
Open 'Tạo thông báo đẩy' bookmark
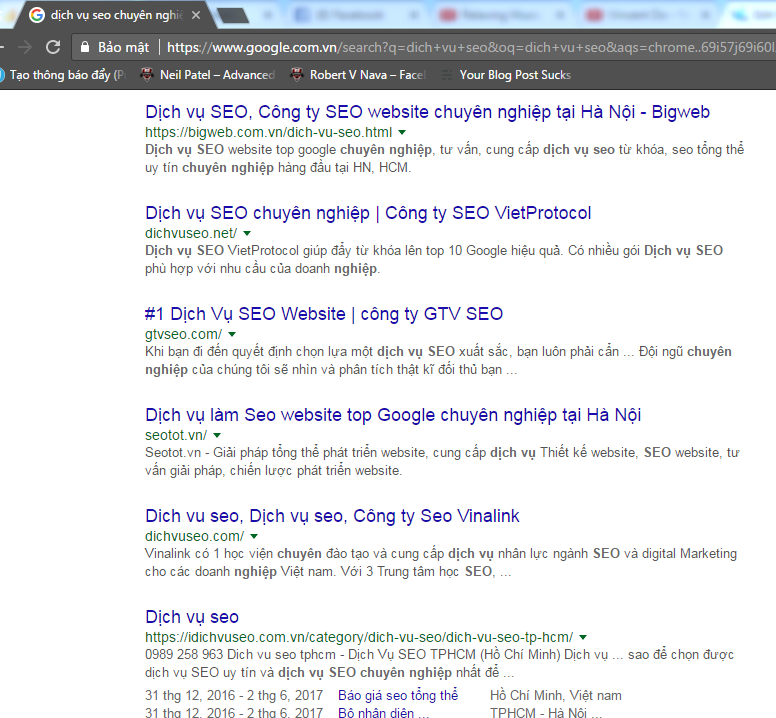coord(62,75)
